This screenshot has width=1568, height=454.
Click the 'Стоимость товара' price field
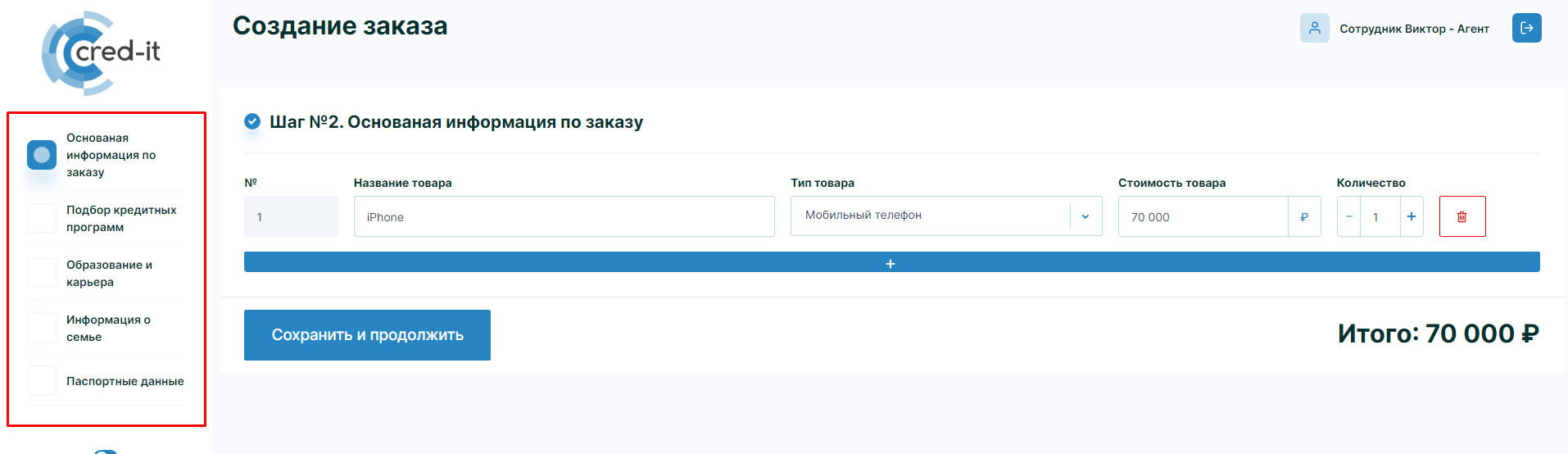point(1202,216)
